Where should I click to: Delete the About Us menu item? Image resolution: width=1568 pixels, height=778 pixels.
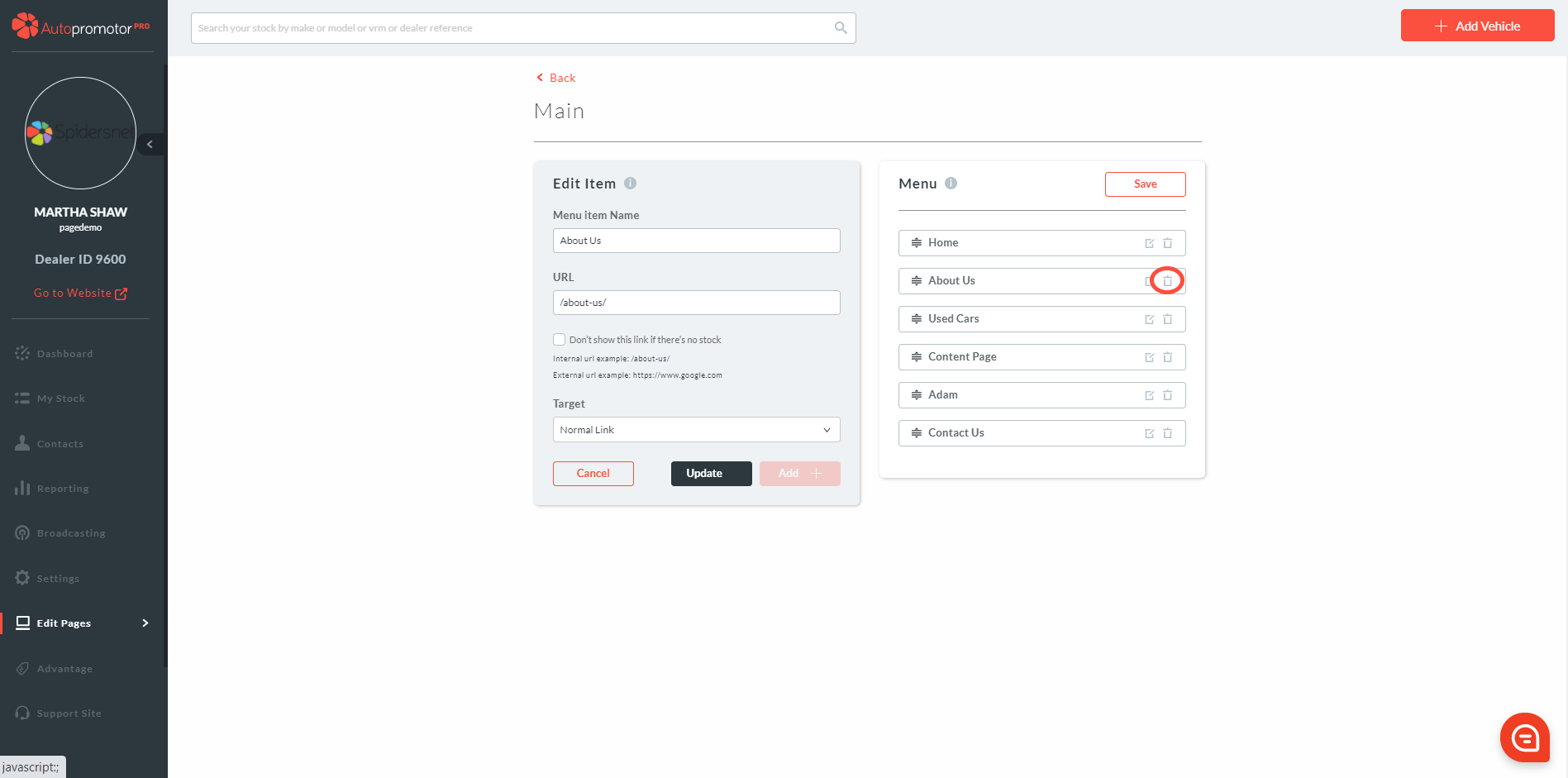[1167, 281]
